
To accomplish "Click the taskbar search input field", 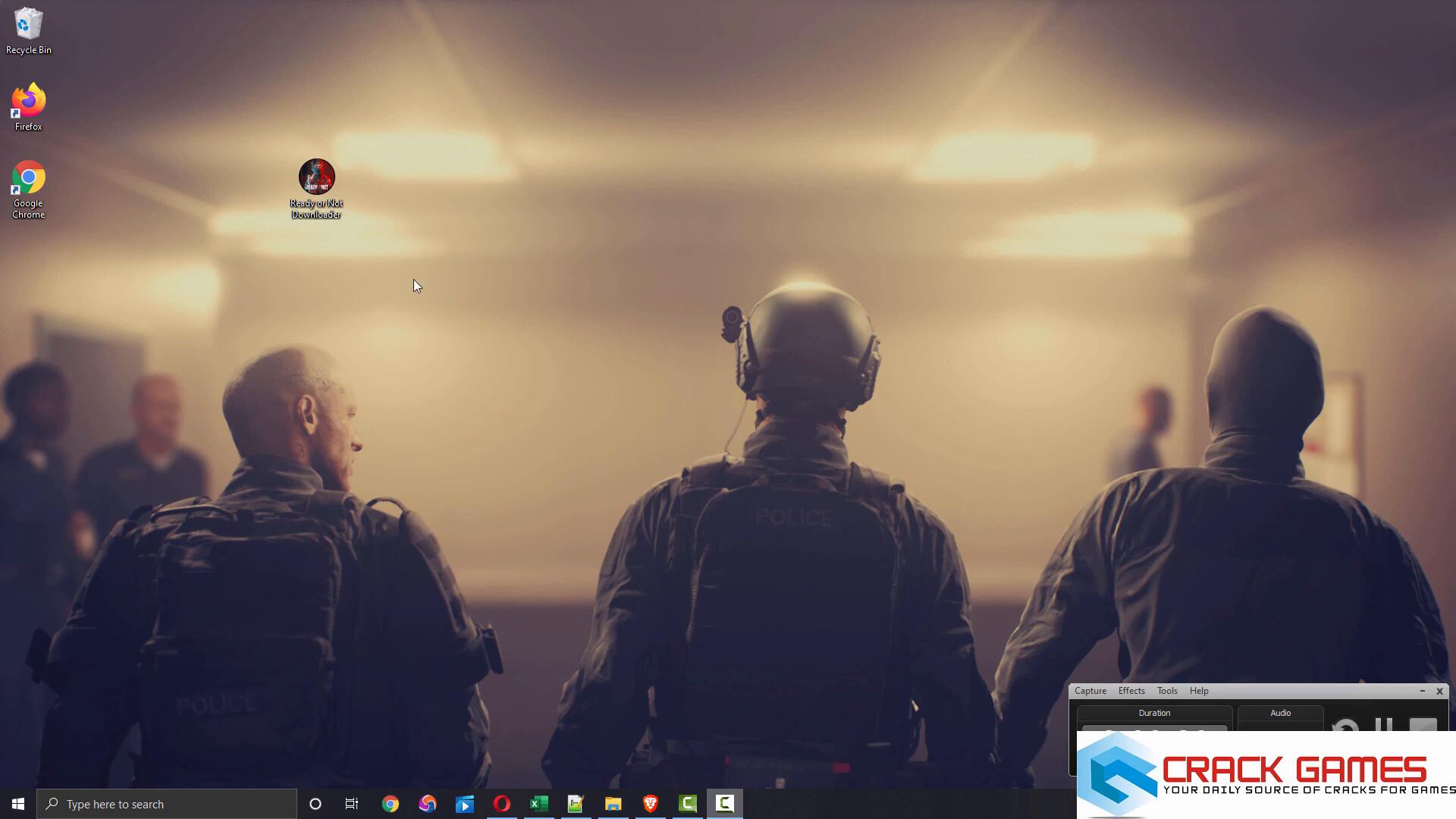I will tap(167, 804).
